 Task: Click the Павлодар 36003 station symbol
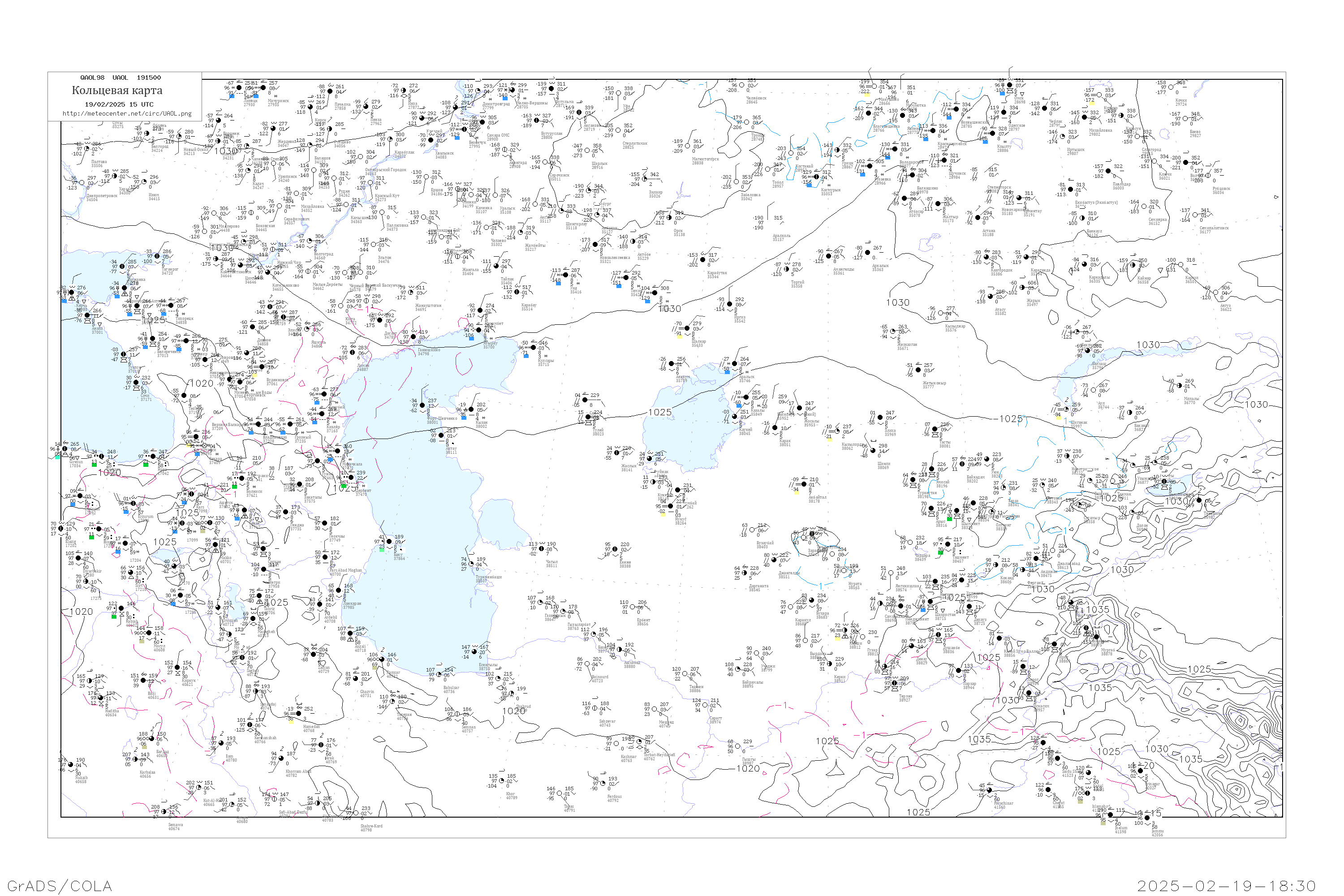(1108, 171)
